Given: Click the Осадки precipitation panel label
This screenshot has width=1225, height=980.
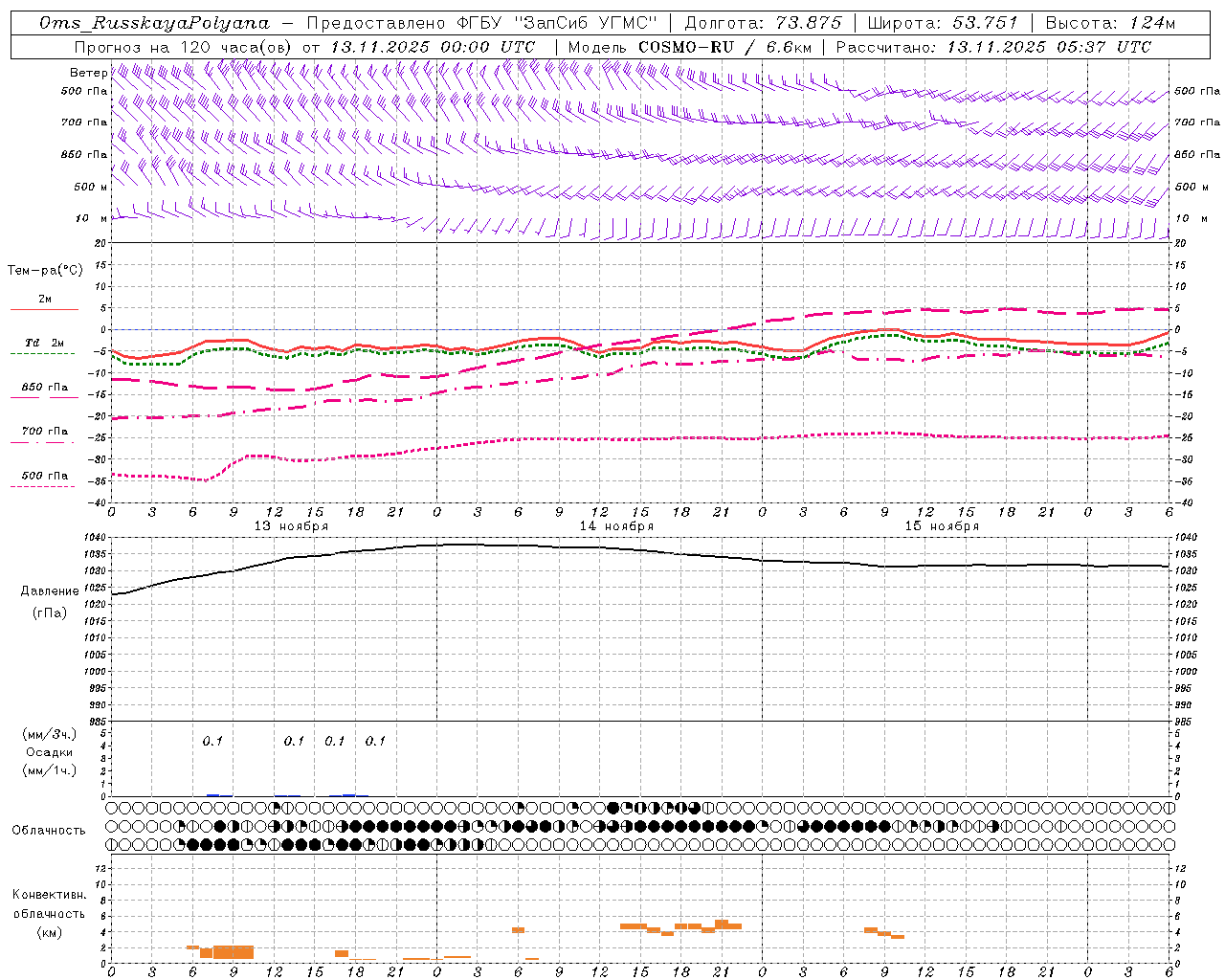Looking at the screenshot, I should (50, 752).
